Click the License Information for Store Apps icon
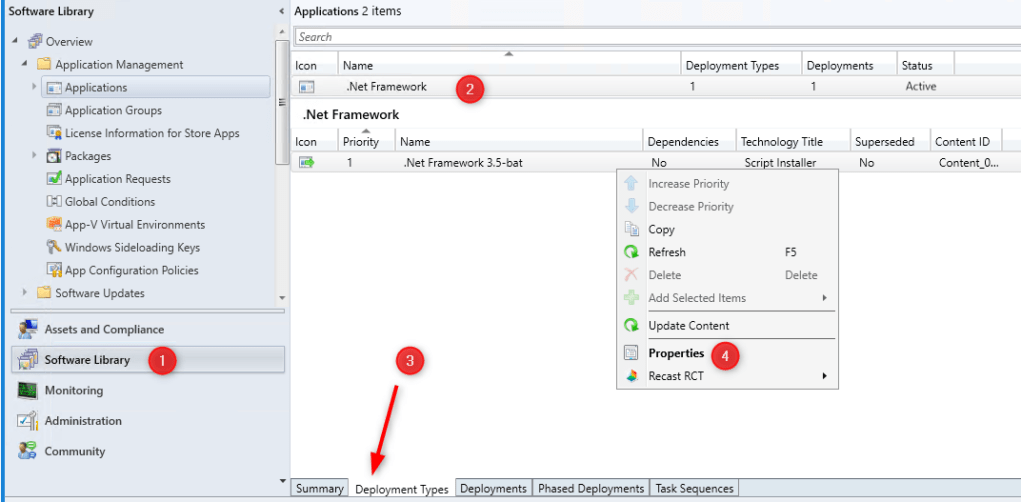Viewport: 1021px width, 502px height. 55,133
